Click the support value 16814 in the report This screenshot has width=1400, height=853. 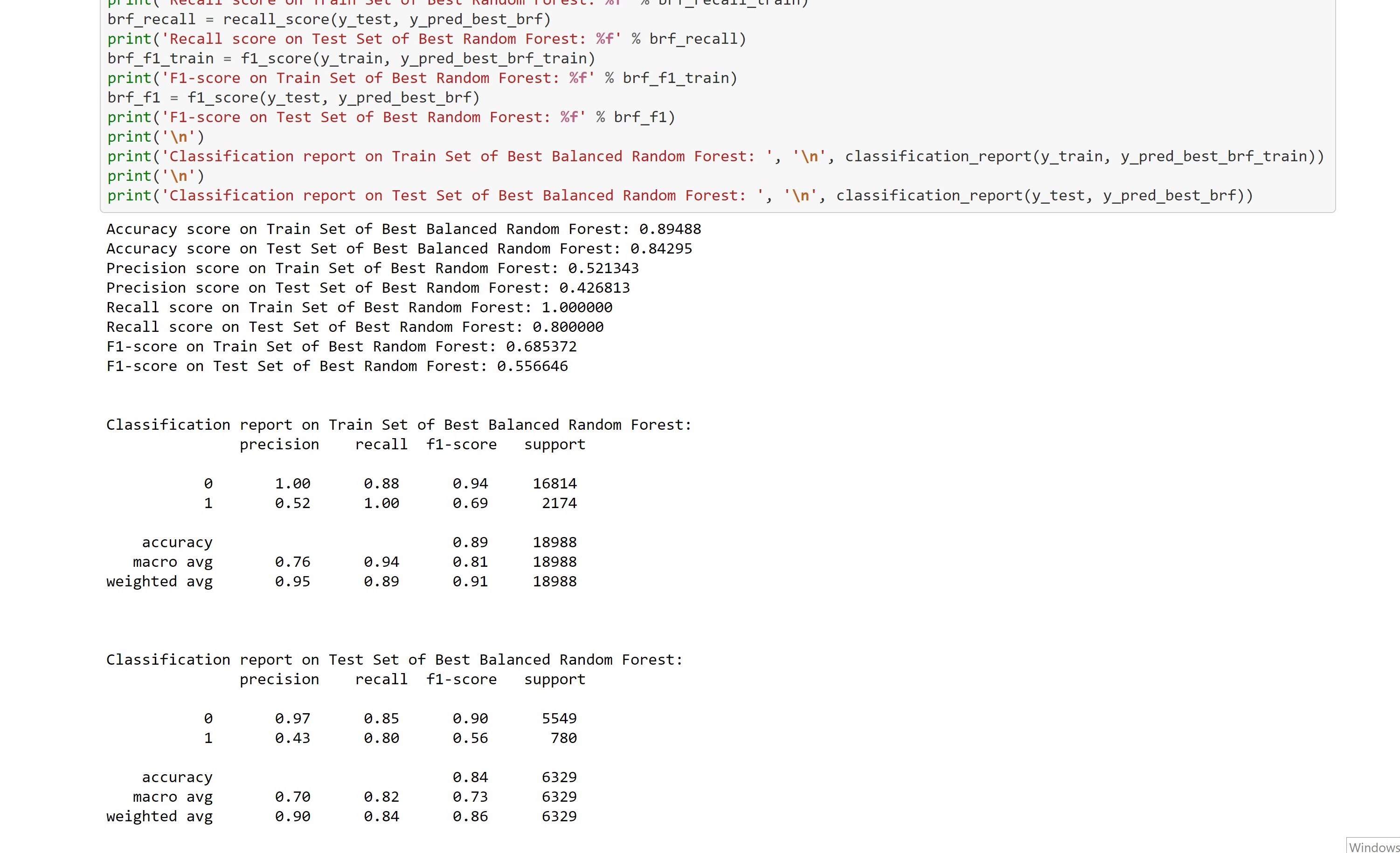pyautogui.click(x=554, y=483)
